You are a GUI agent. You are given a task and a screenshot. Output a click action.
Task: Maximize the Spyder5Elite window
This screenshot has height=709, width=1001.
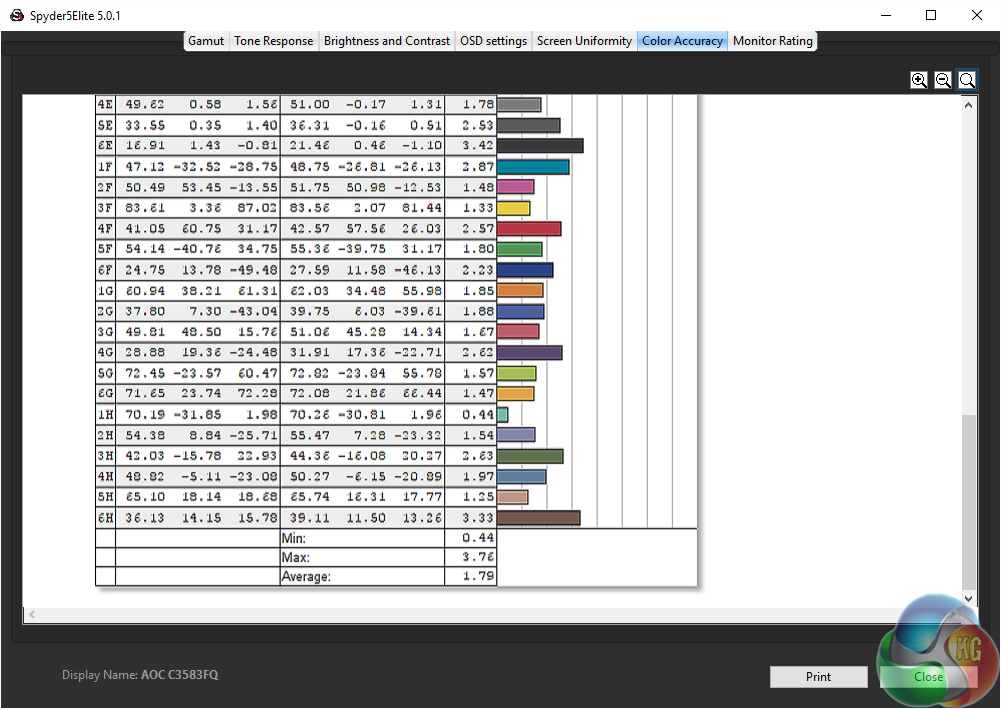931,16
